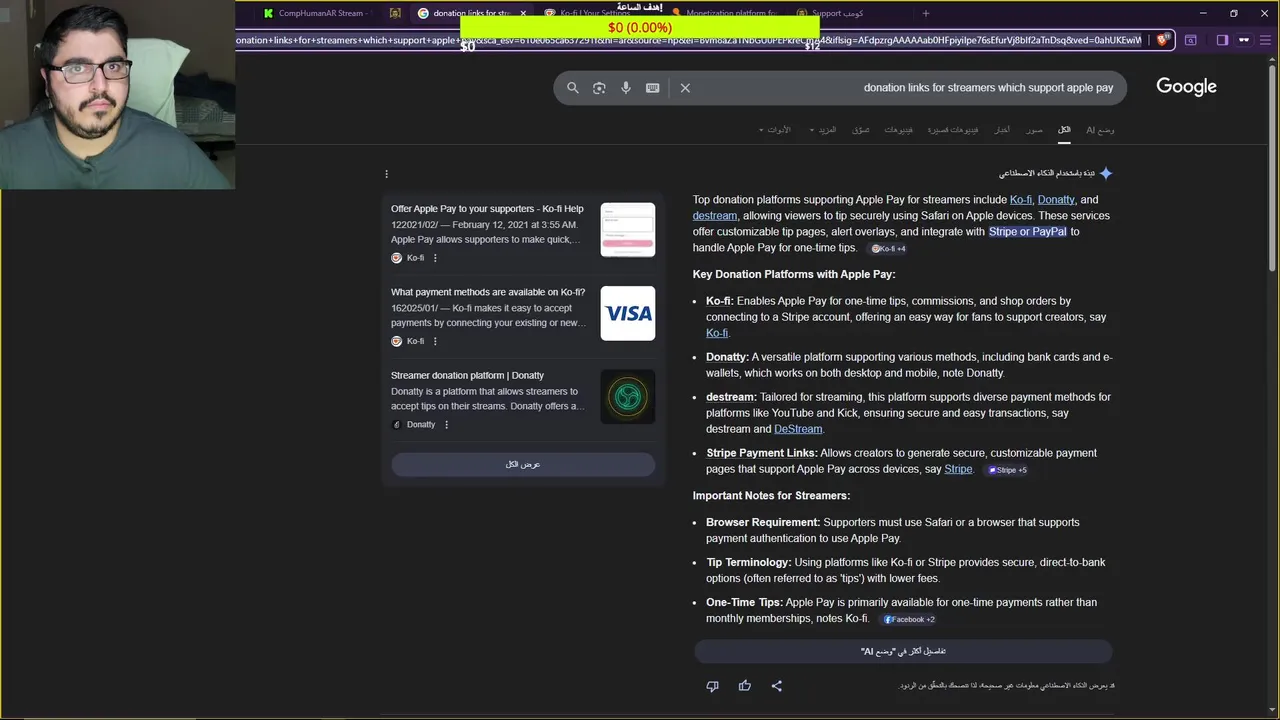
Task: Open the Stripe link in Stripe Payment Links bullet
Action: (958, 469)
